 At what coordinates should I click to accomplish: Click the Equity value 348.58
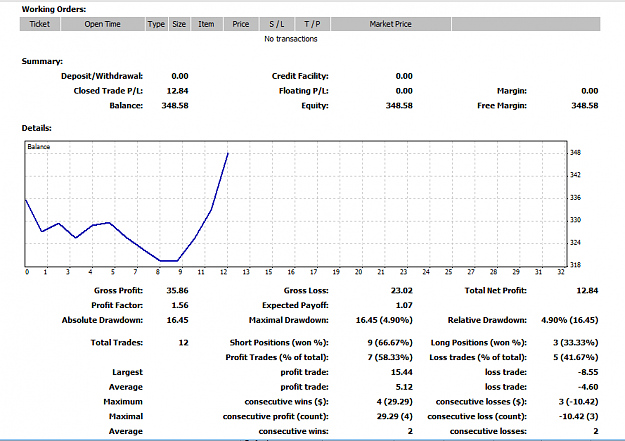click(x=399, y=106)
